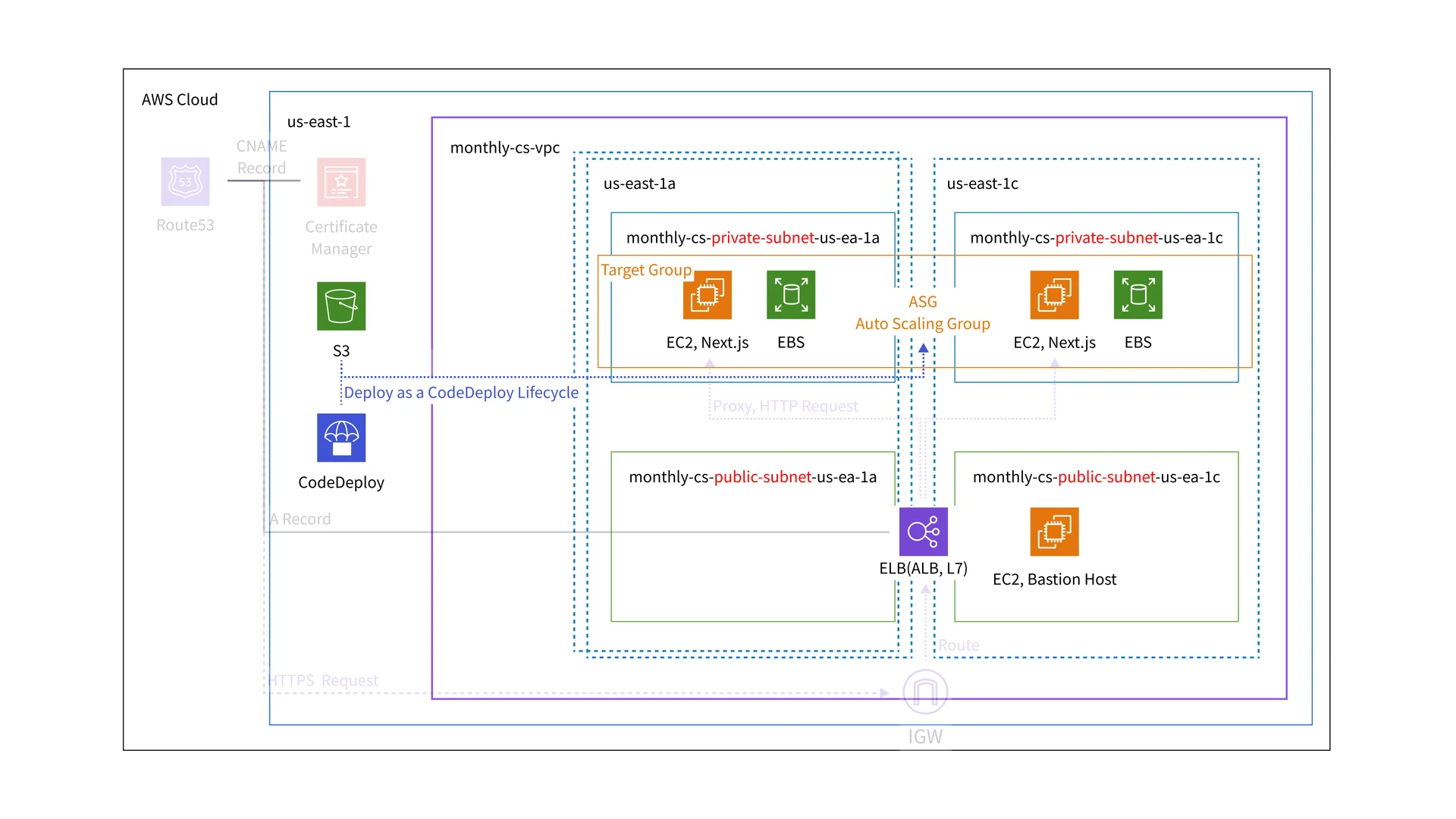Click the 'CNAME Record' label
The height and width of the screenshot is (819, 1456).
[x=262, y=157]
